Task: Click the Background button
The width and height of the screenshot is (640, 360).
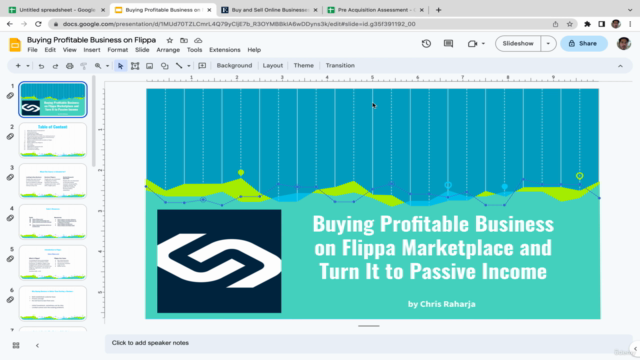Action: pos(234,65)
